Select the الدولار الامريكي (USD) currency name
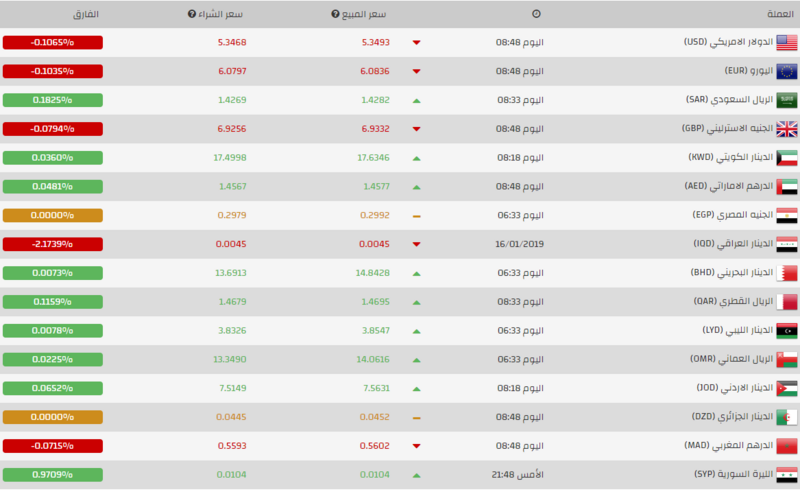800x492 pixels. coord(729,42)
